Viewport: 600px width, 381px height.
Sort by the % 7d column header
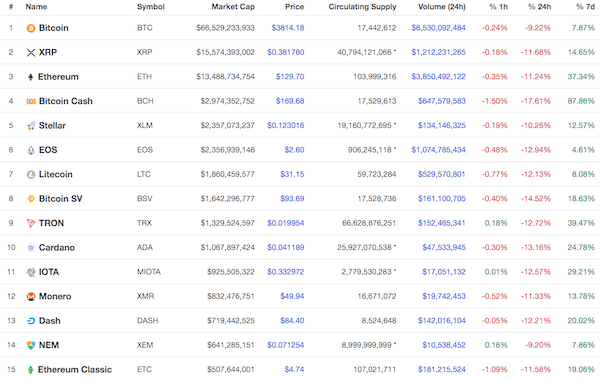585,7
